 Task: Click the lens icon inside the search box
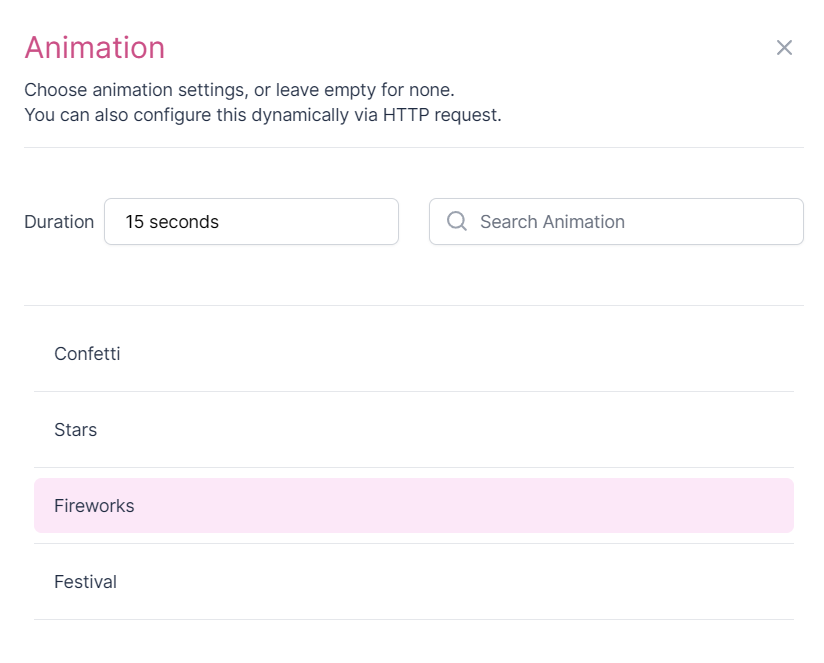(x=457, y=221)
